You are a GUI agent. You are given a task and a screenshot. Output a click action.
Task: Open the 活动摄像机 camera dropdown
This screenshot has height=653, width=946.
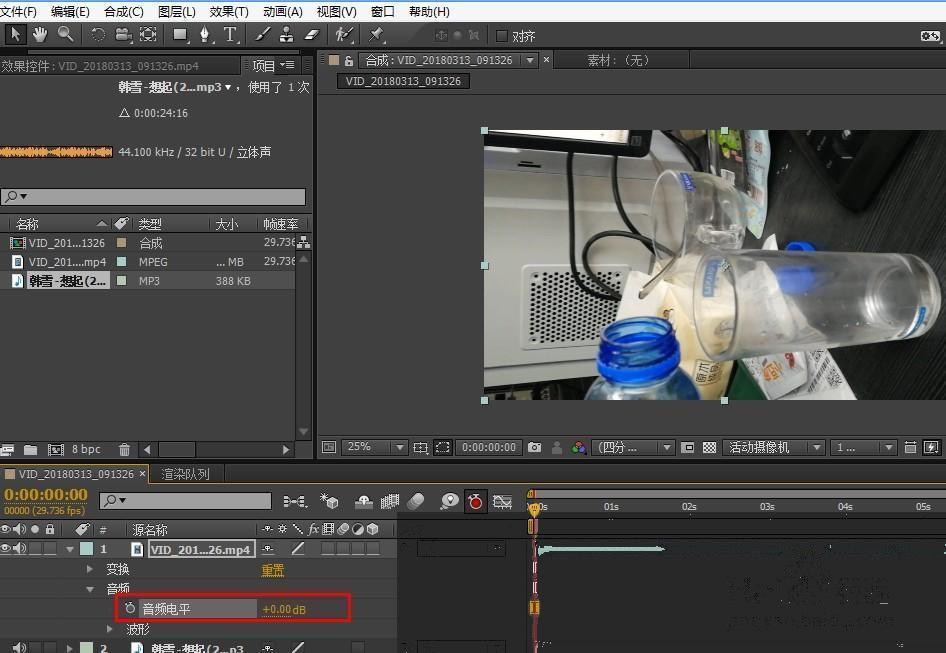(x=773, y=447)
